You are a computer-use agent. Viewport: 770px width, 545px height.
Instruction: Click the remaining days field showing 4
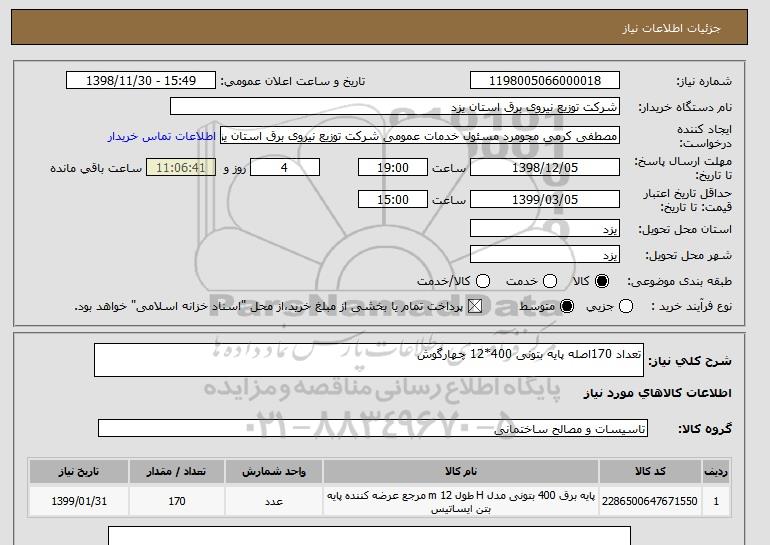tap(285, 167)
